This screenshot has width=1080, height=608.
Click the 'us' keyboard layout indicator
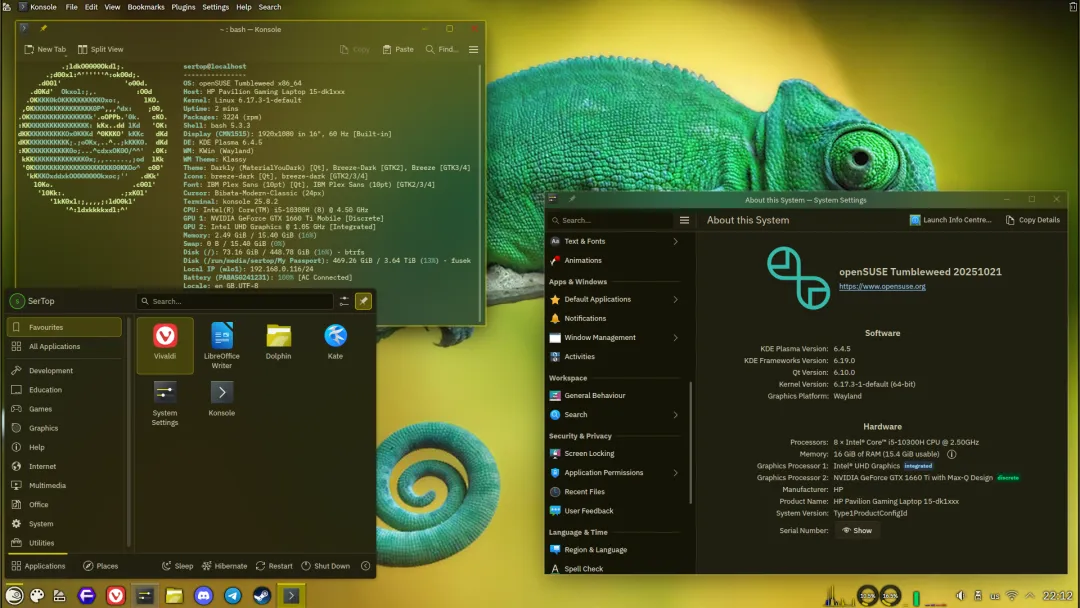tap(995, 596)
